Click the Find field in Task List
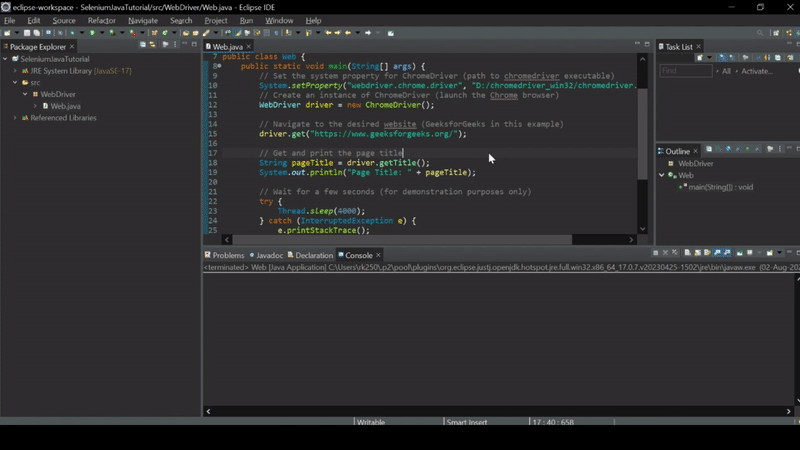This screenshot has width=800, height=450. pos(684,71)
